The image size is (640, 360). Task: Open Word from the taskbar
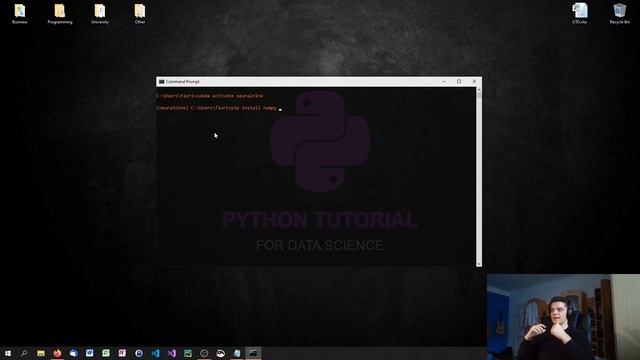[90, 353]
